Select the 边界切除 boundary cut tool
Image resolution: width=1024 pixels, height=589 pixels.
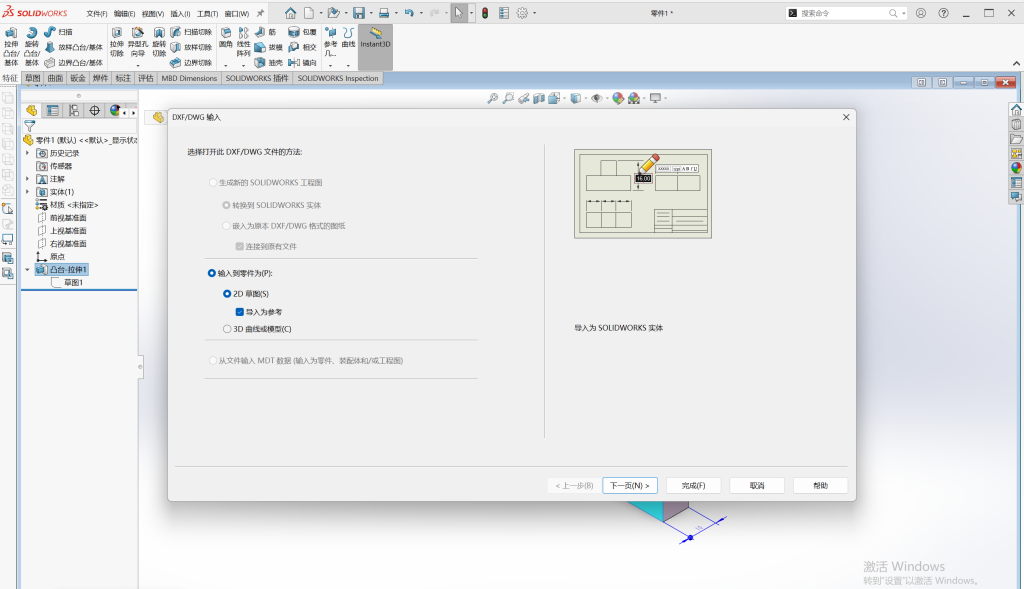(x=191, y=63)
